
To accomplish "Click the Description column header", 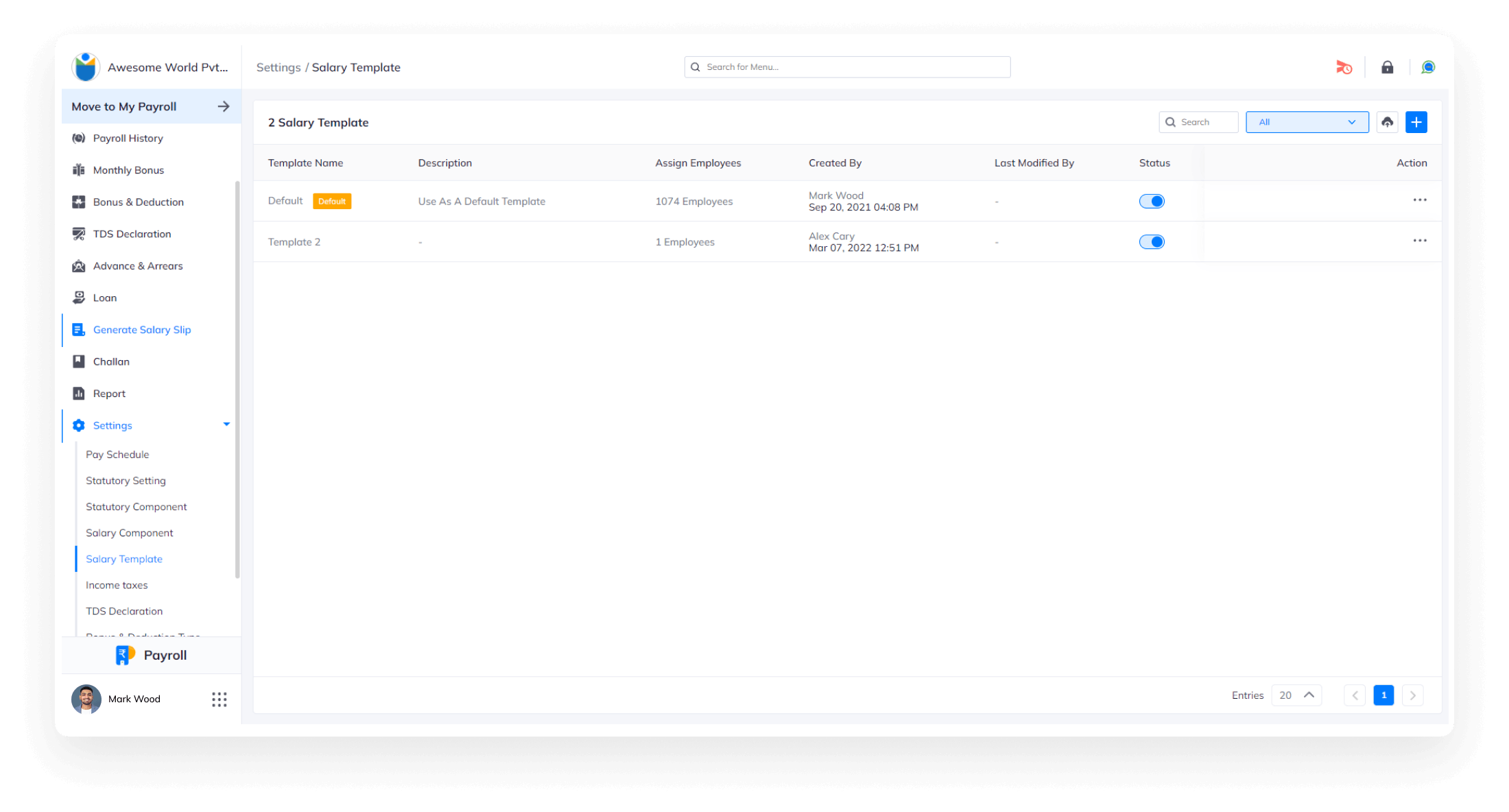I will [445, 163].
